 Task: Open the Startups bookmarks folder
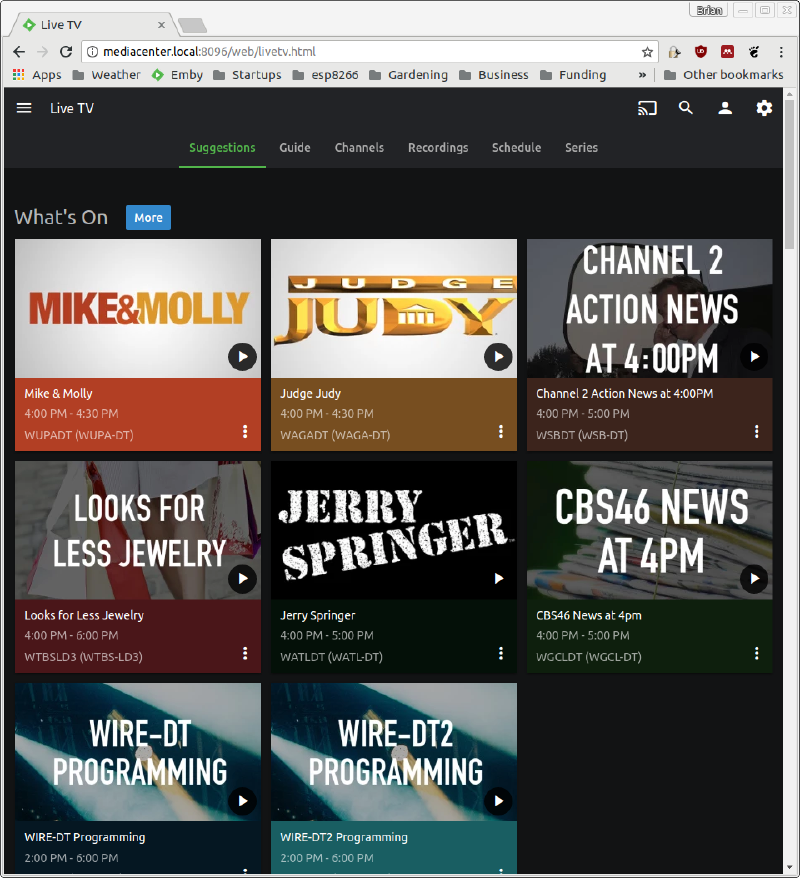coord(247,74)
